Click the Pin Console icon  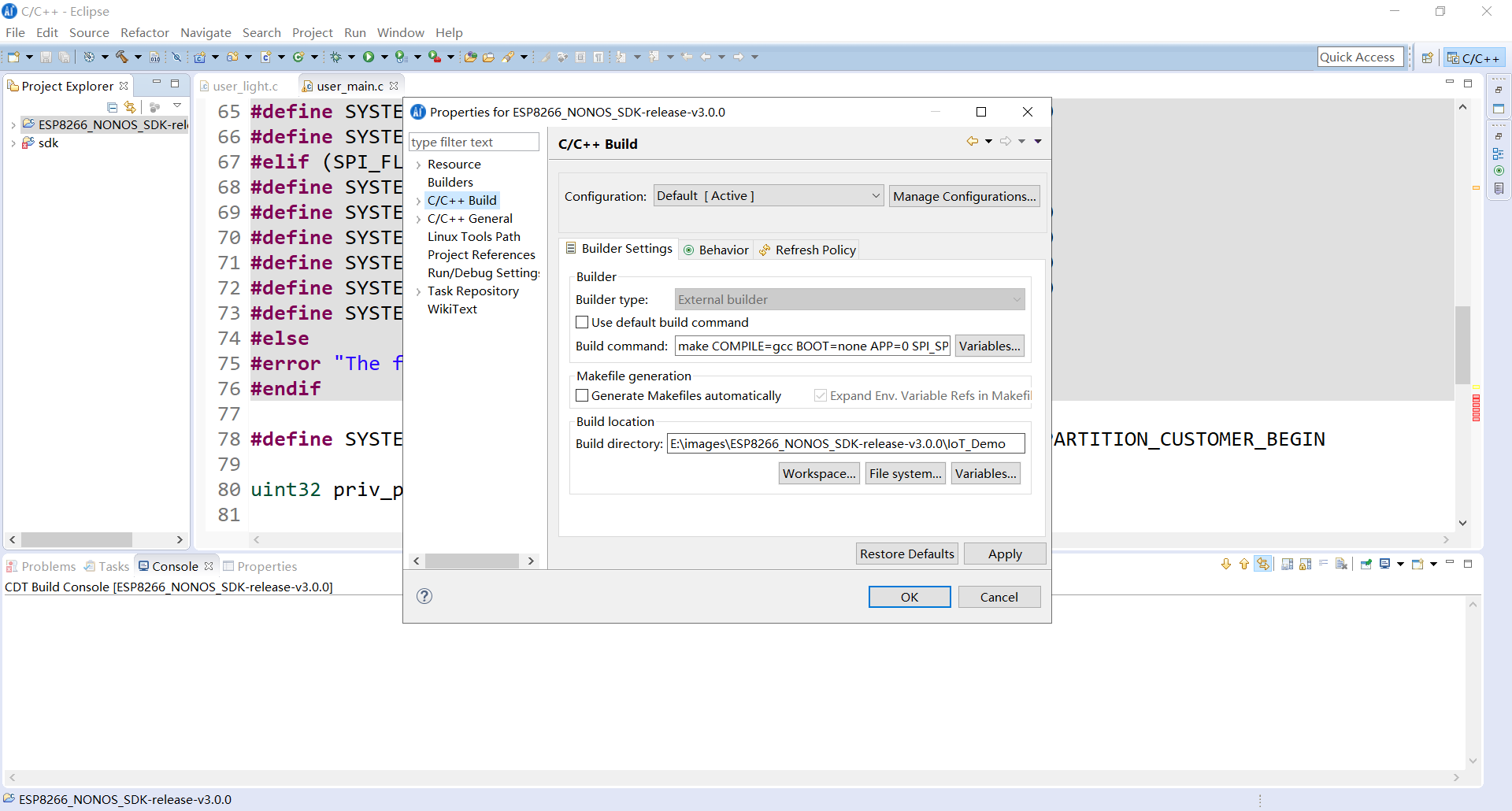click(x=1366, y=564)
